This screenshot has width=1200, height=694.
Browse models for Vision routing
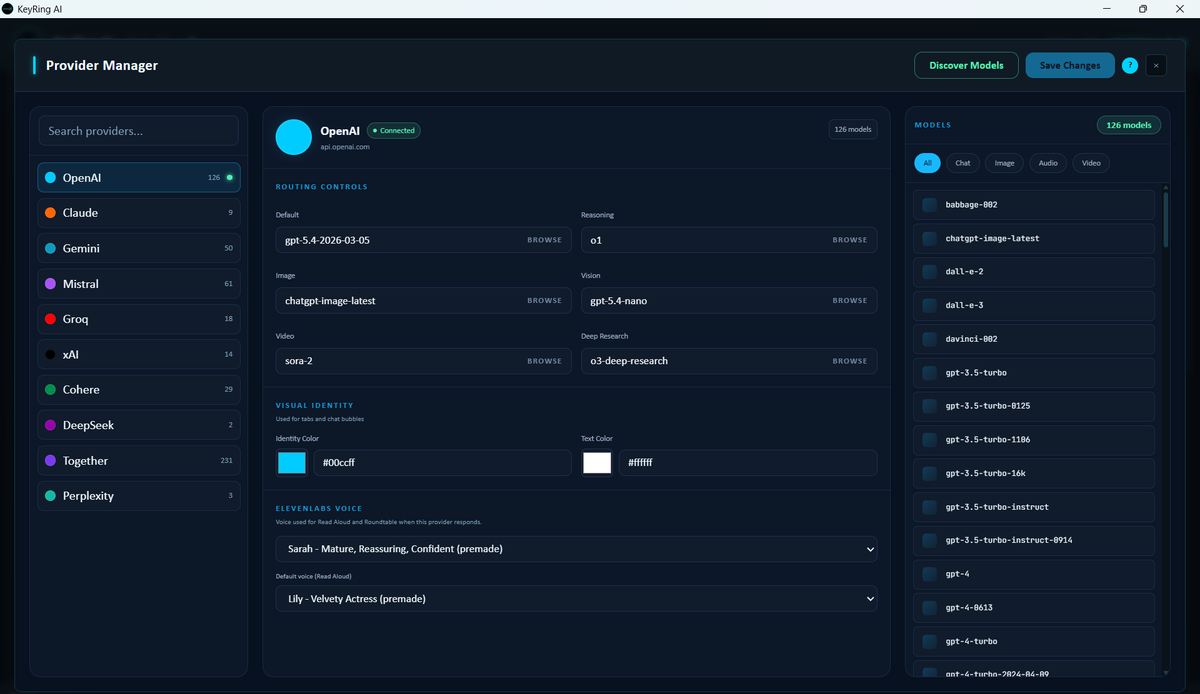pos(850,301)
